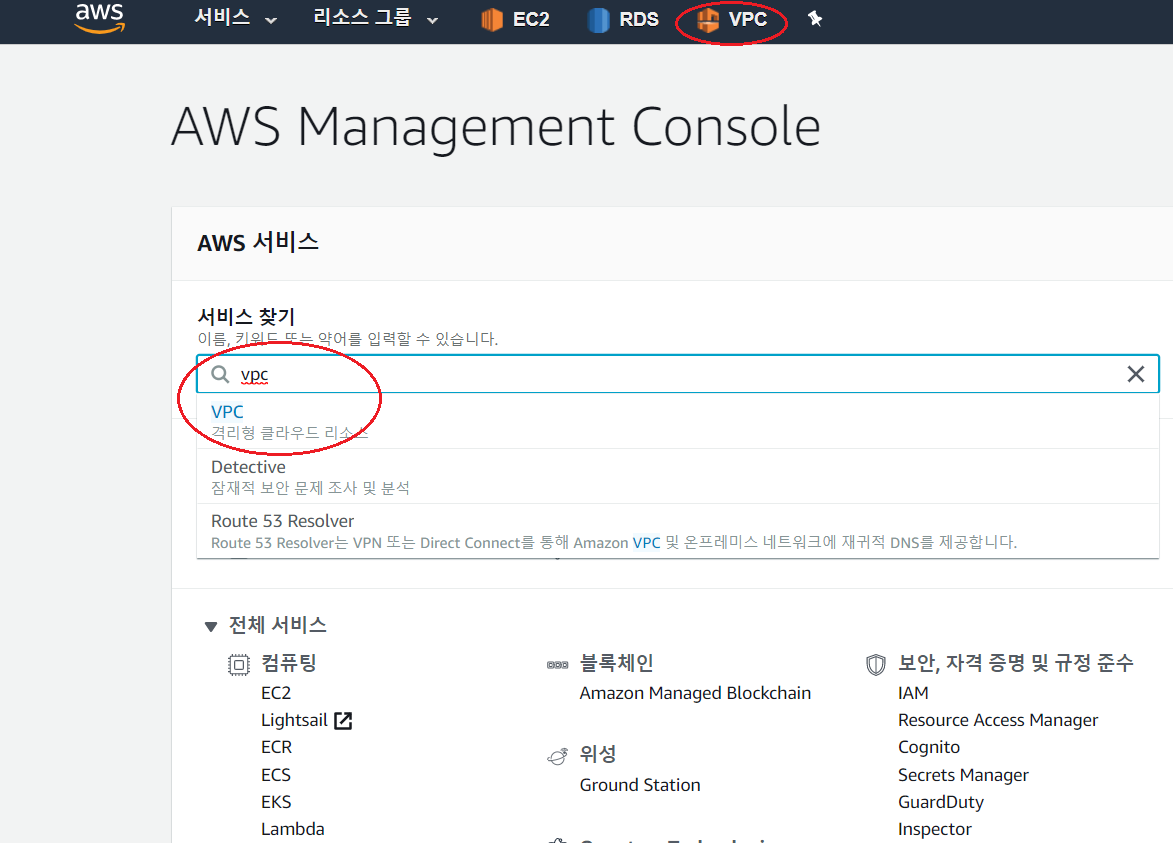The image size is (1173, 843).
Task: Select the VPC search result
Action: click(678, 421)
